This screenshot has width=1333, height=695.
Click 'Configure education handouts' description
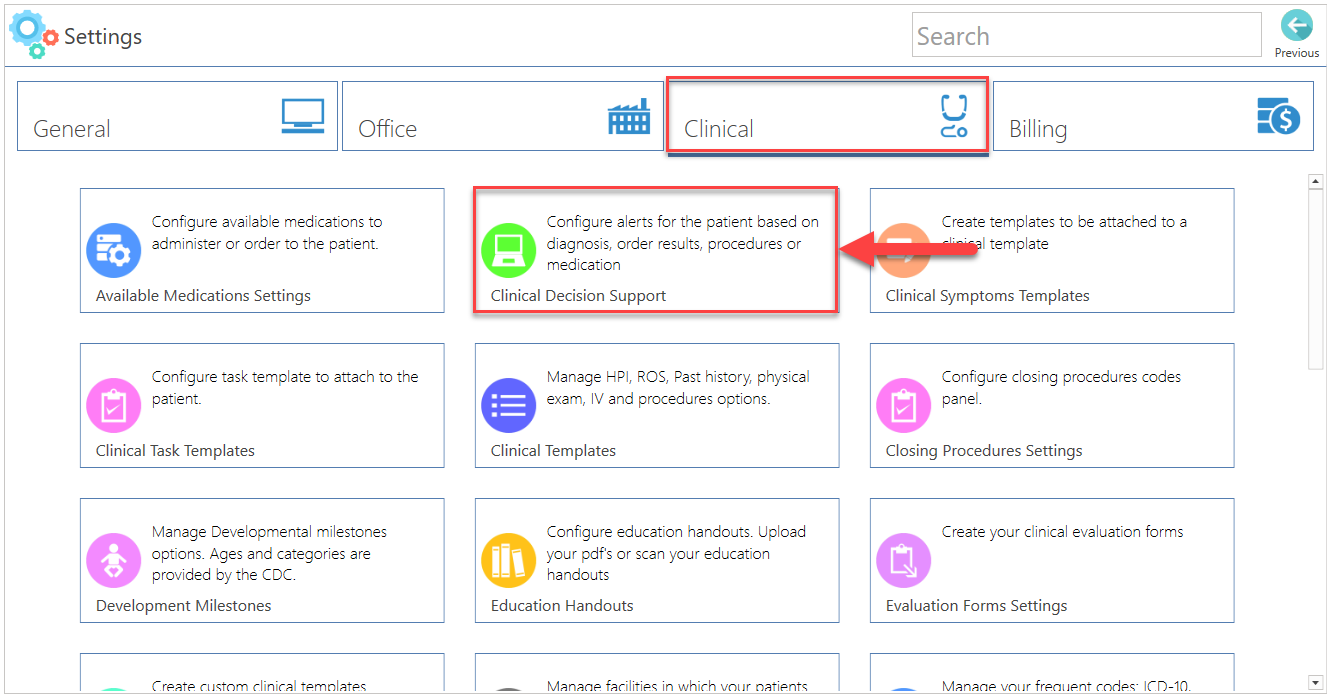[x=676, y=553]
